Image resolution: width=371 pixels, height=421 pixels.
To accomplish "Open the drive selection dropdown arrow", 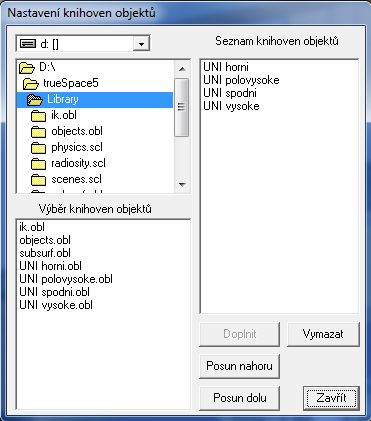I will 141,44.
